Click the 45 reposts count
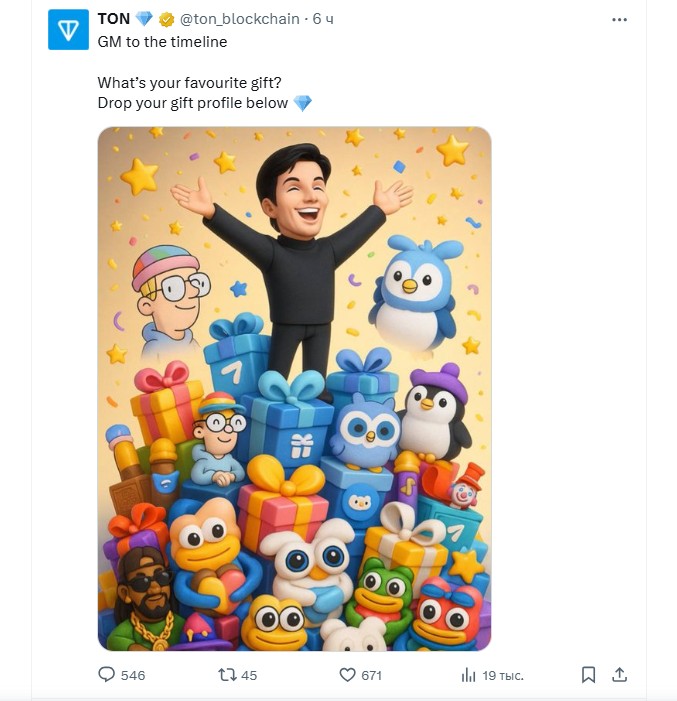 [249, 675]
